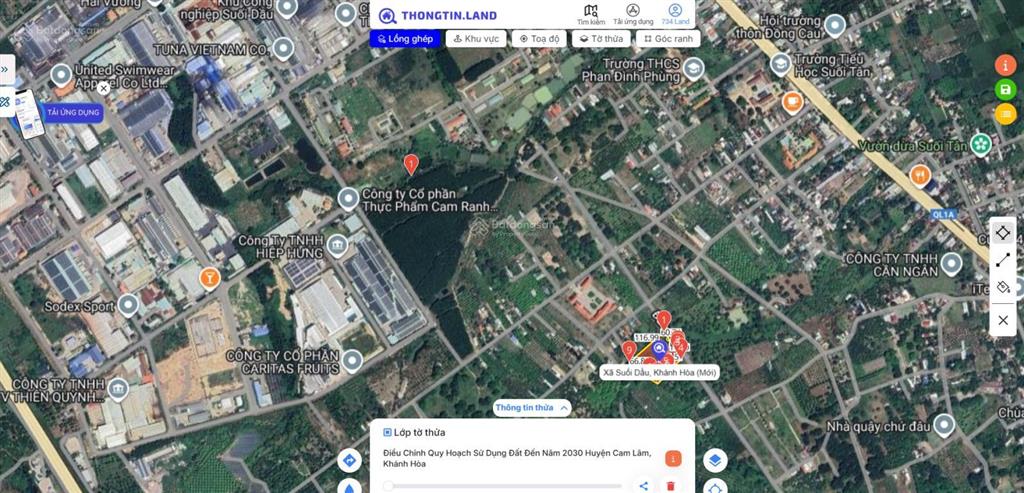Select the Tờ thửa tab
The height and width of the screenshot is (493, 1024).
pos(601,39)
